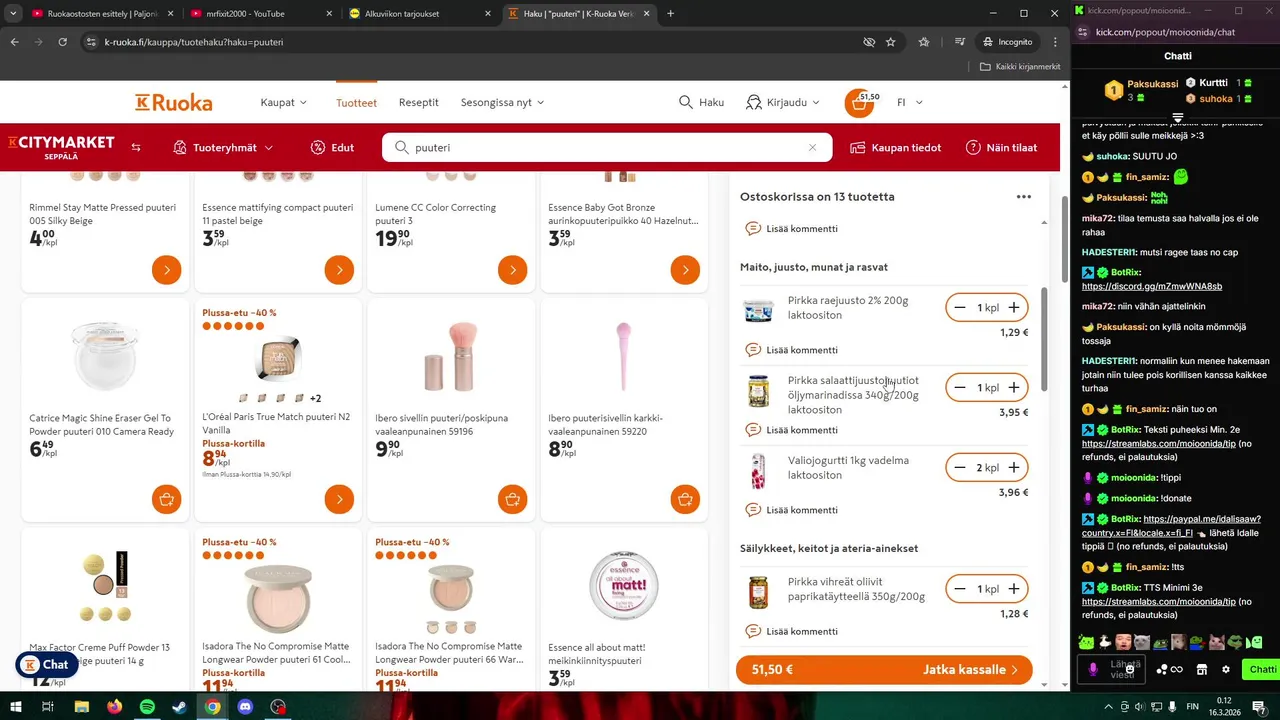Go to the Tuotteet section

[x=356, y=102]
